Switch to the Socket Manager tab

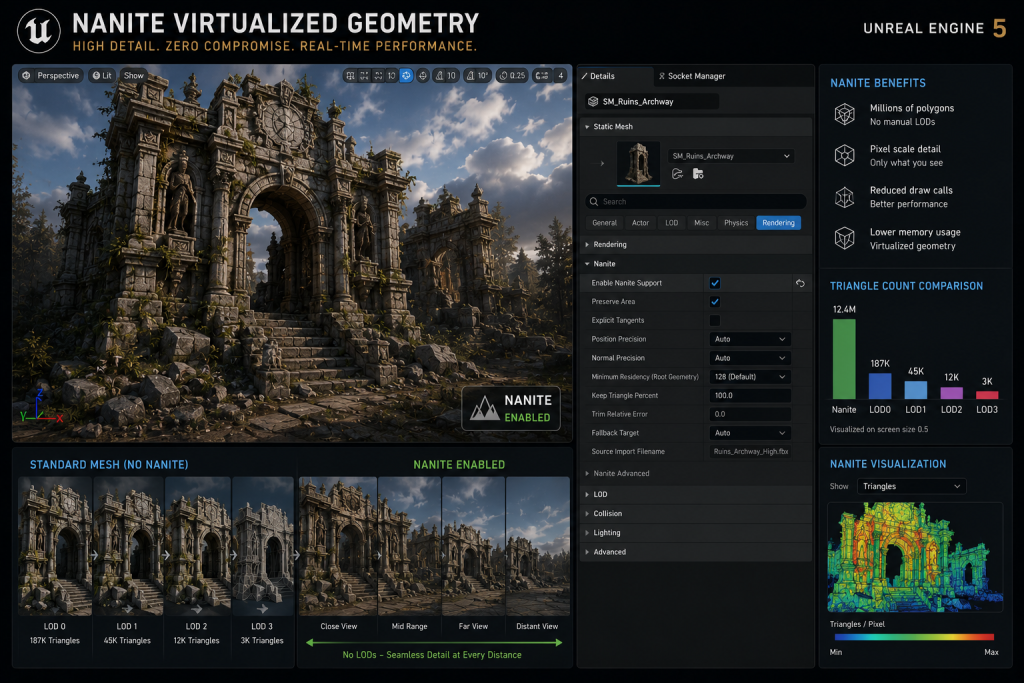[x=692, y=76]
